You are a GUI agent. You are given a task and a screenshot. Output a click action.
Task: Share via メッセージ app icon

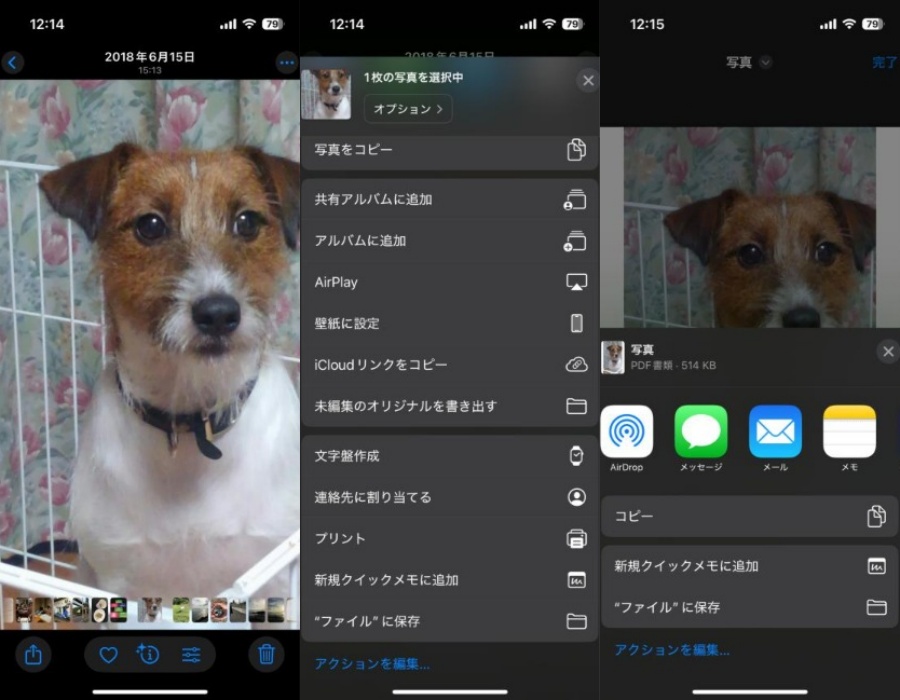pos(701,432)
